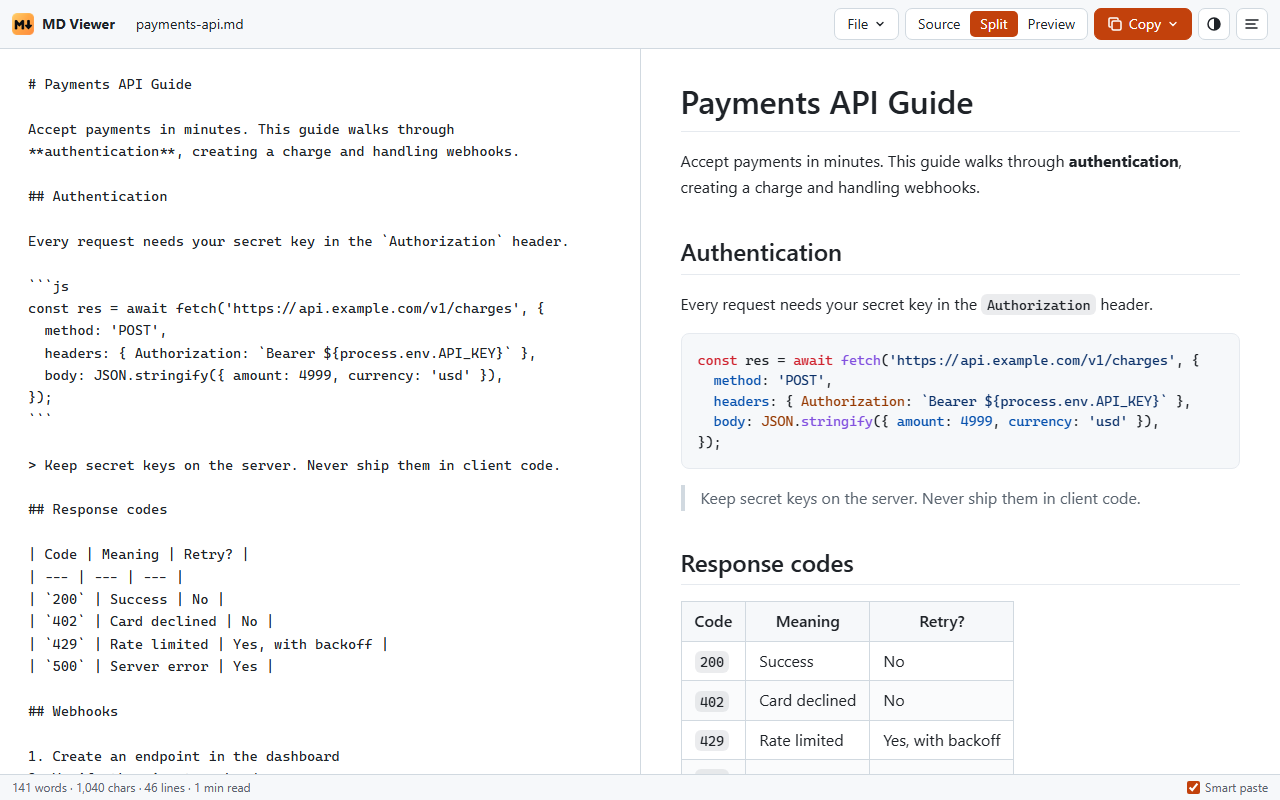Click the rendered 'Payments API Guide' heading
1280x800 pixels.
pyautogui.click(x=827, y=103)
